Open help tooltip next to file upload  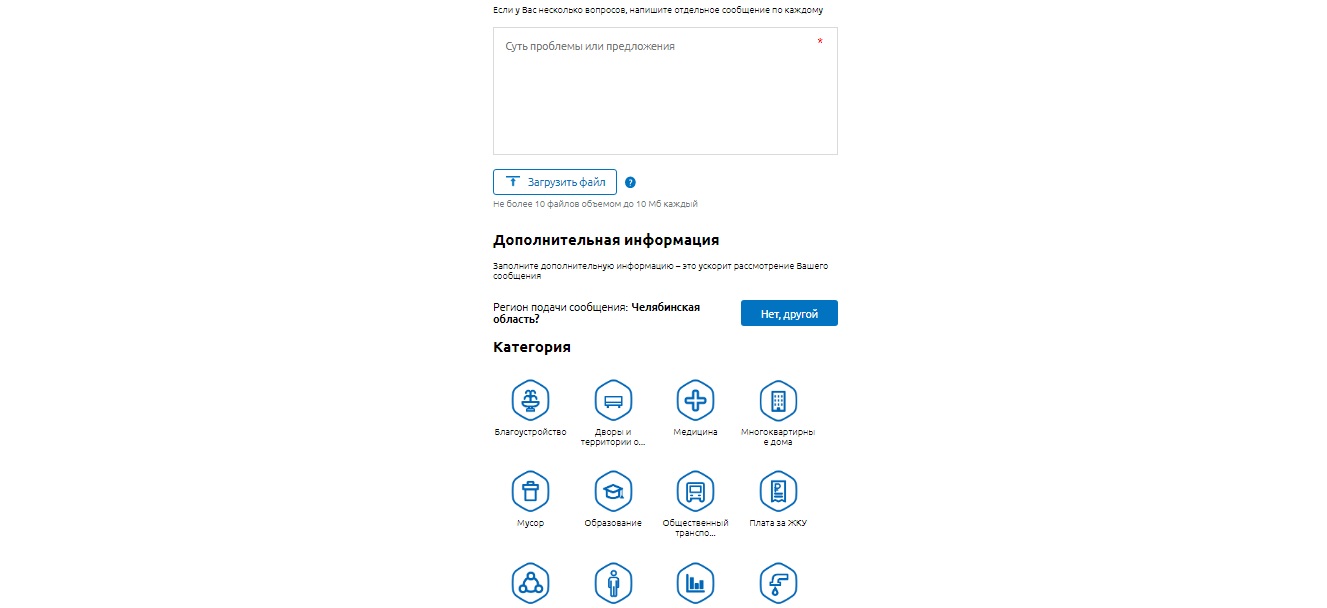[x=630, y=182]
